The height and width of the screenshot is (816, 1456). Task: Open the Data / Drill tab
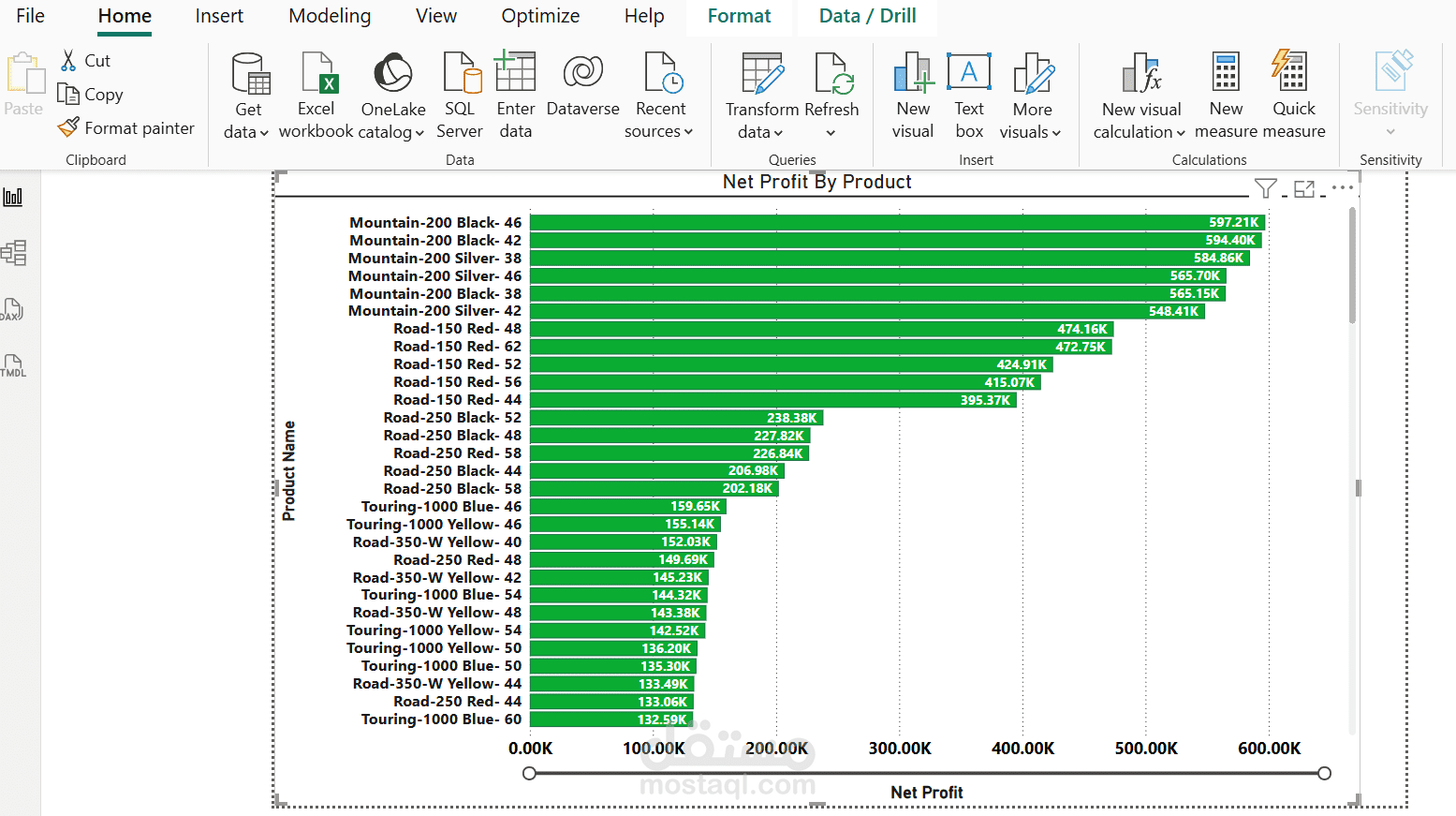(x=867, y=16)
